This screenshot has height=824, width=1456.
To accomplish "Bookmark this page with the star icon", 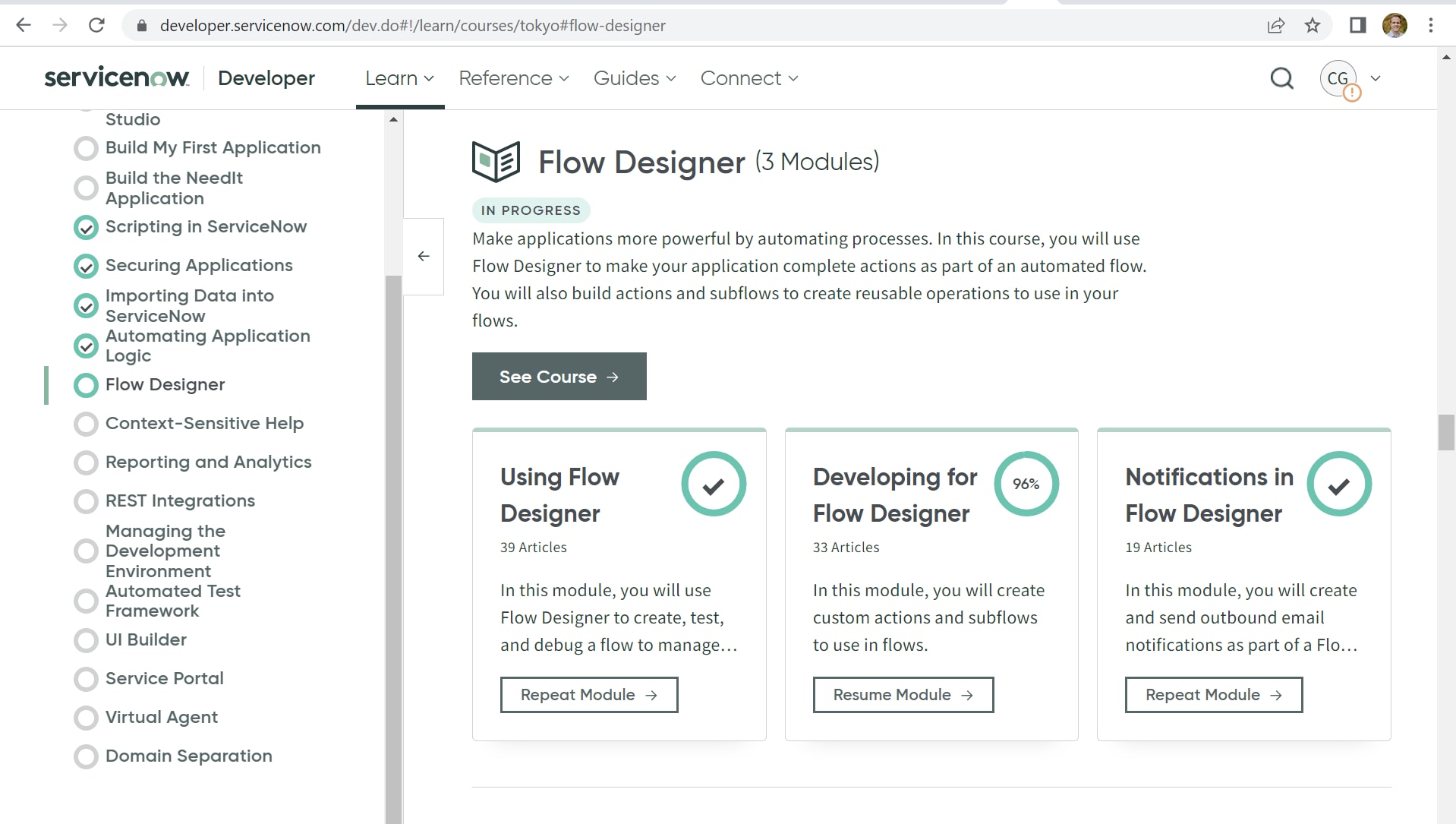I will [1313, 26].
